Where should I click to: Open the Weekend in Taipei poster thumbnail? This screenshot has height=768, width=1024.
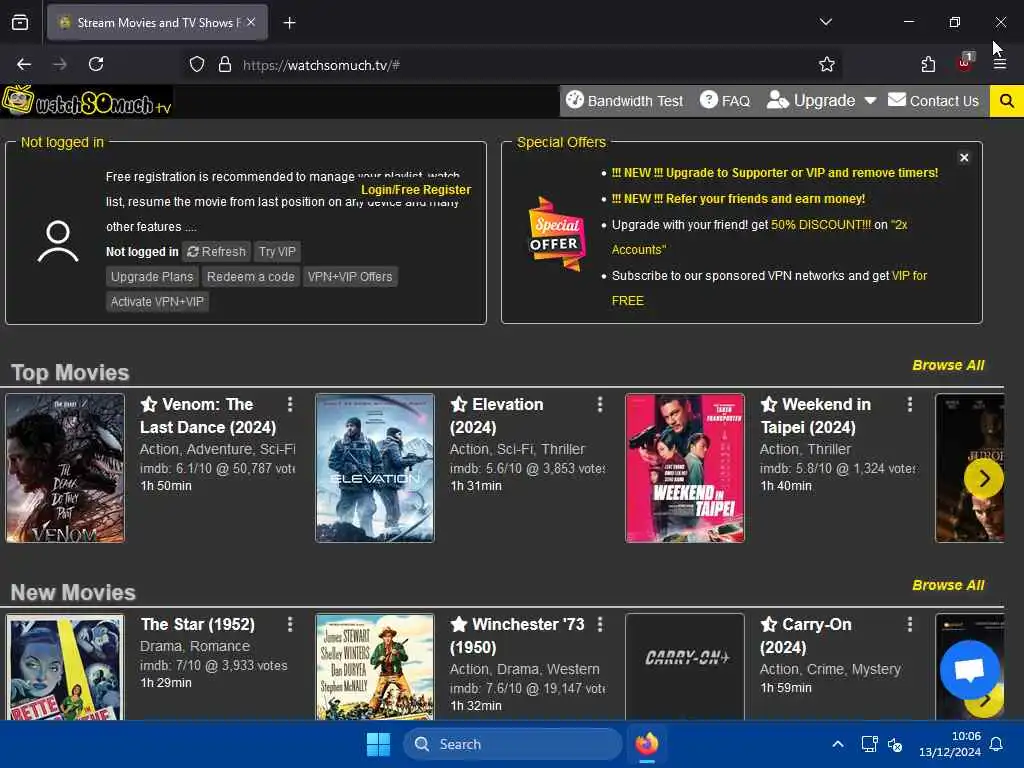coord(684,468)
